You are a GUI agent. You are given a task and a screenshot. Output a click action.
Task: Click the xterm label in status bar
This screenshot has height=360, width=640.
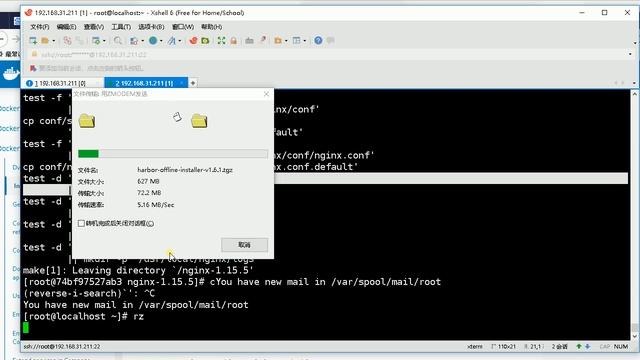[x=475, y=347]
